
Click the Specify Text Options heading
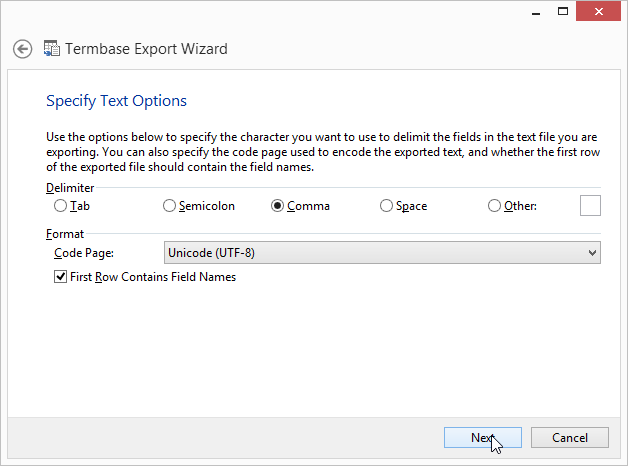tap(116, 101)
